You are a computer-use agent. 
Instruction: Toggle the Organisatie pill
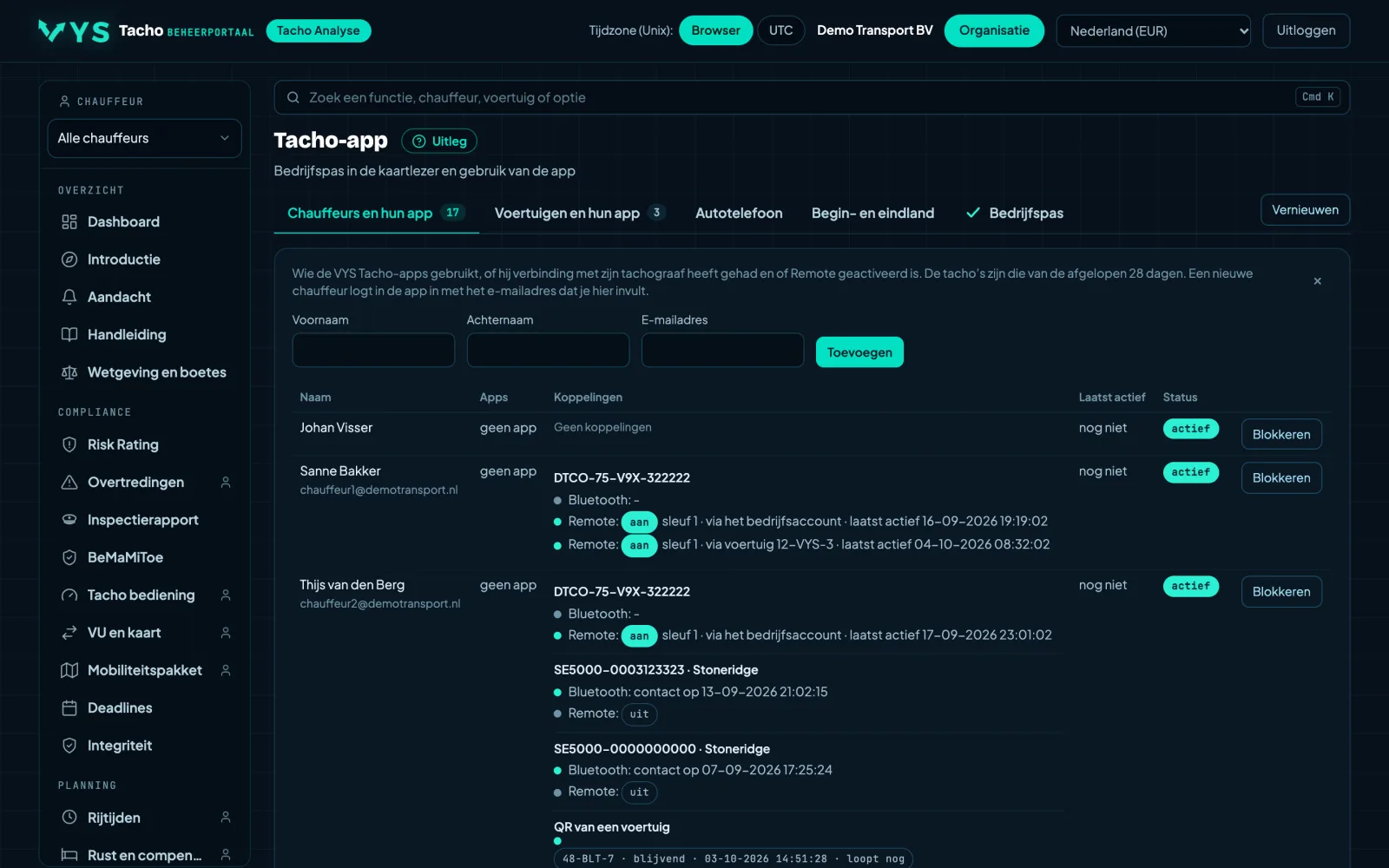(x=994, y=30)
